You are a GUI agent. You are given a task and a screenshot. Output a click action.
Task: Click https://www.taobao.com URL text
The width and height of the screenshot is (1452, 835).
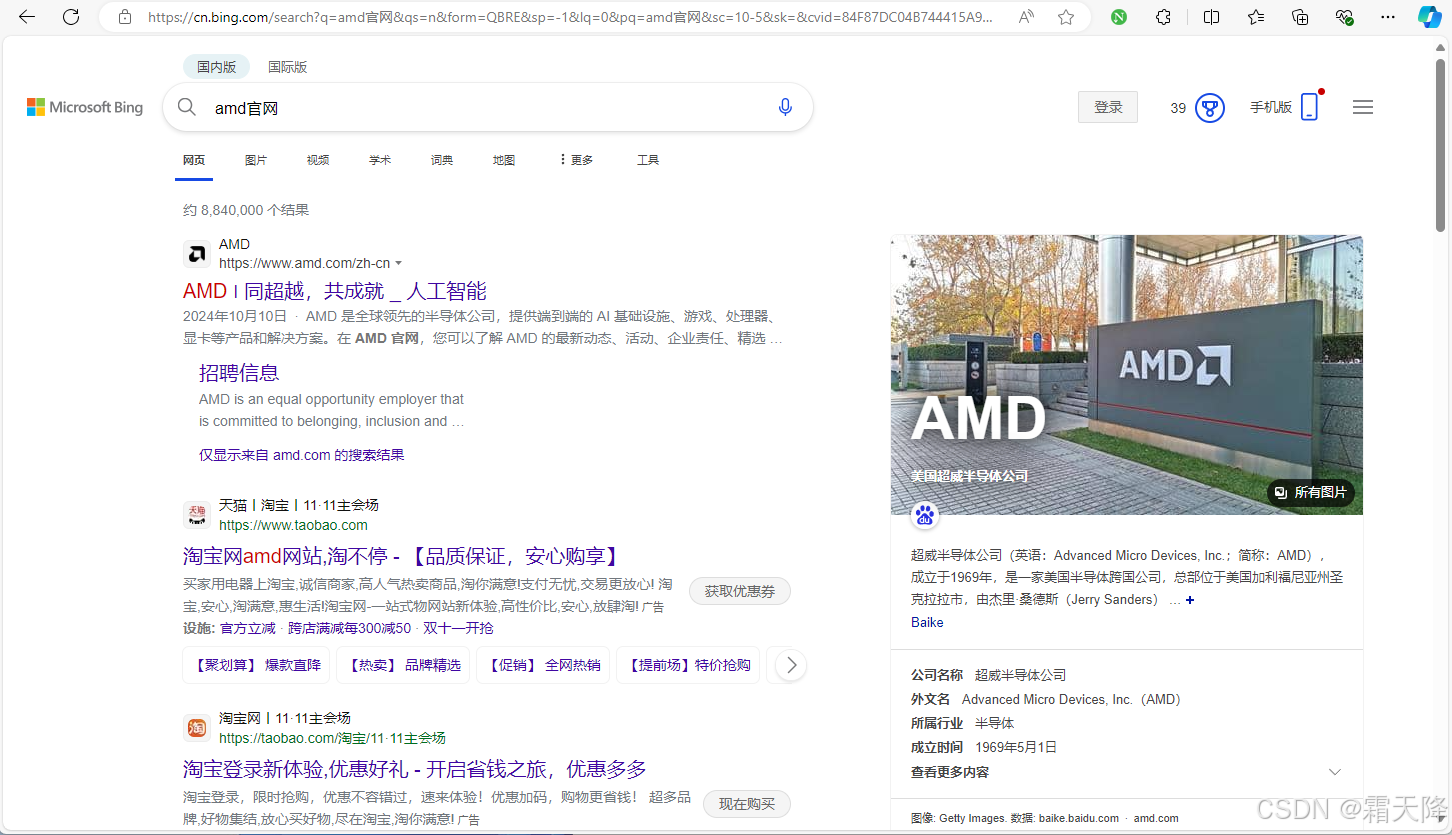click(293, 525)
